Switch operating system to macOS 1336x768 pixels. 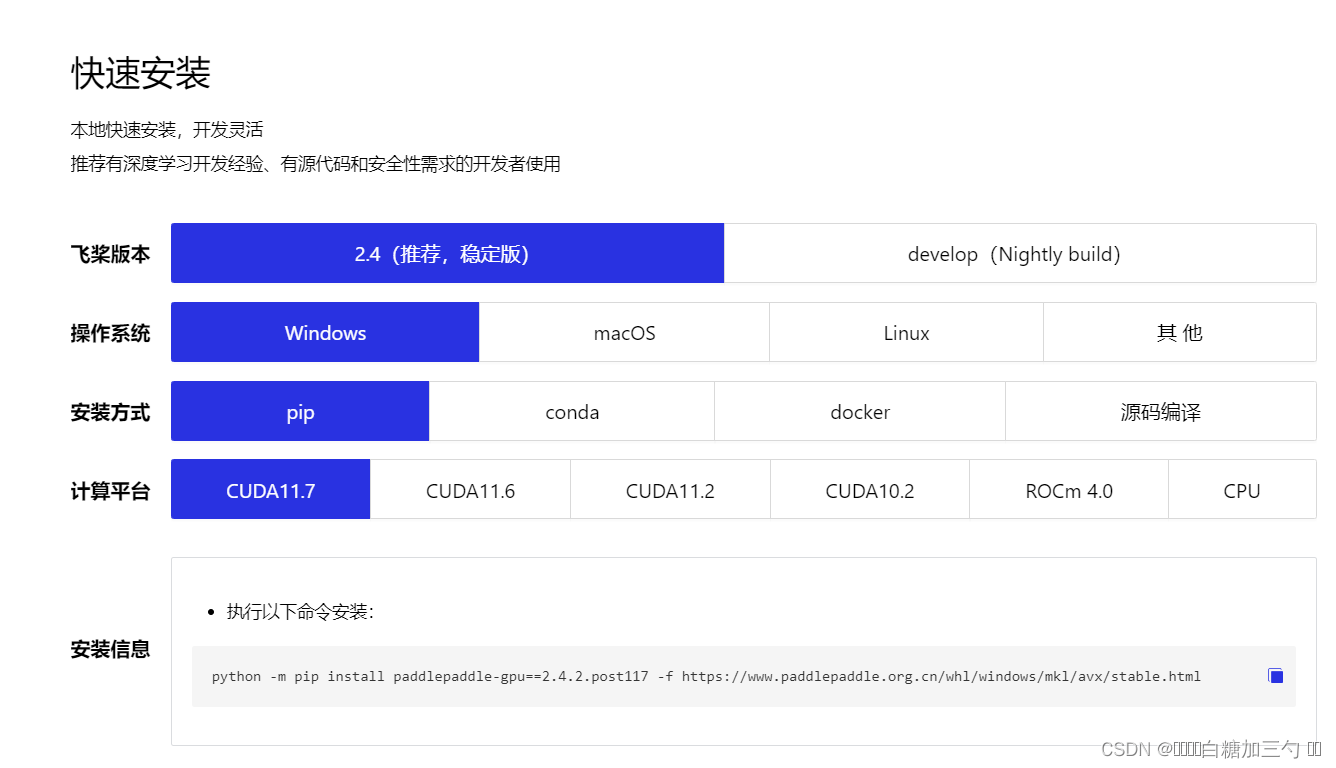tap(624, 332)
